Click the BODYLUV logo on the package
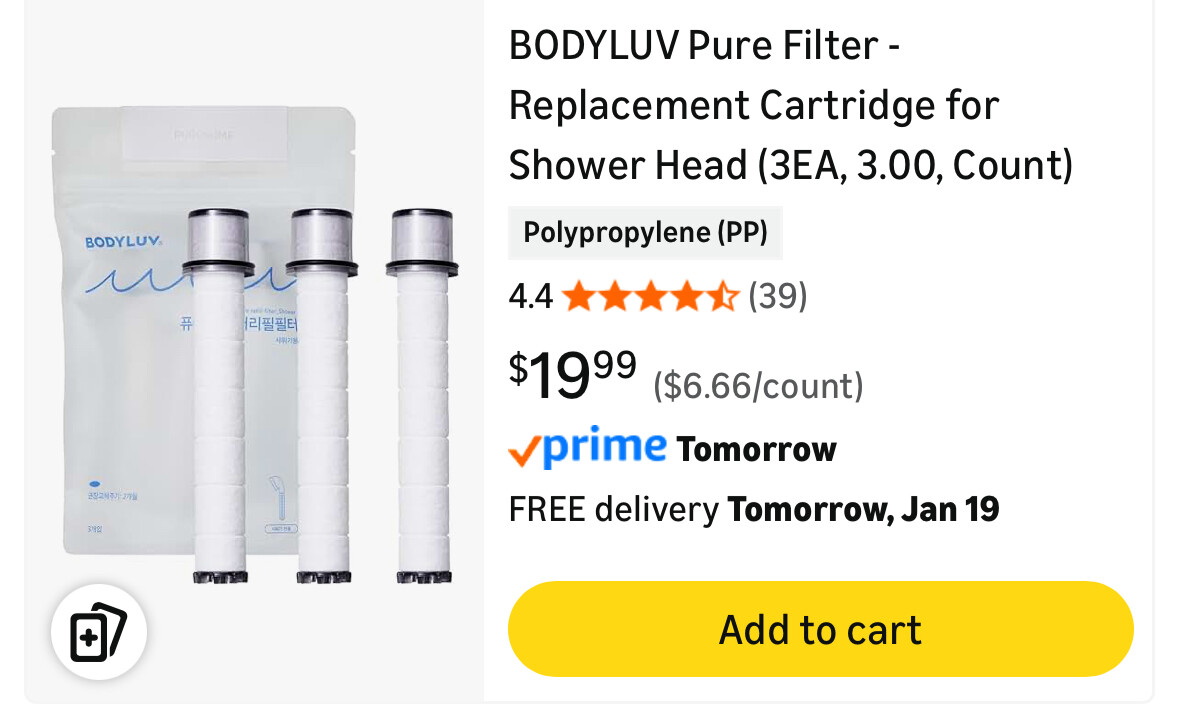Viewport: 1179px width, 721px height. [x=123, y=241]
